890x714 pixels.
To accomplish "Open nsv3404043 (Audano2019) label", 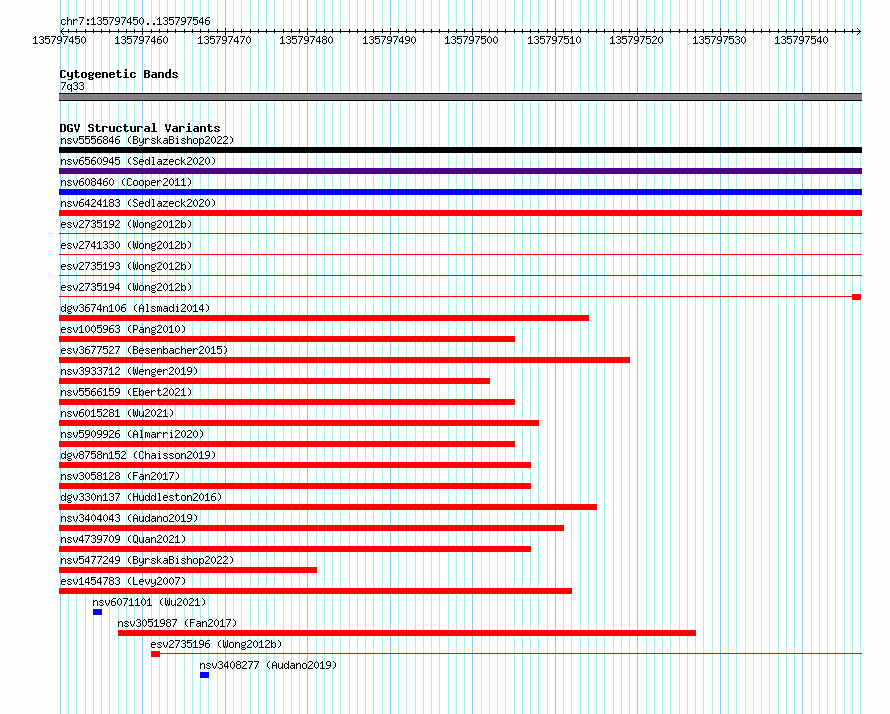I will pyautogui.click(x=129, y=518).
